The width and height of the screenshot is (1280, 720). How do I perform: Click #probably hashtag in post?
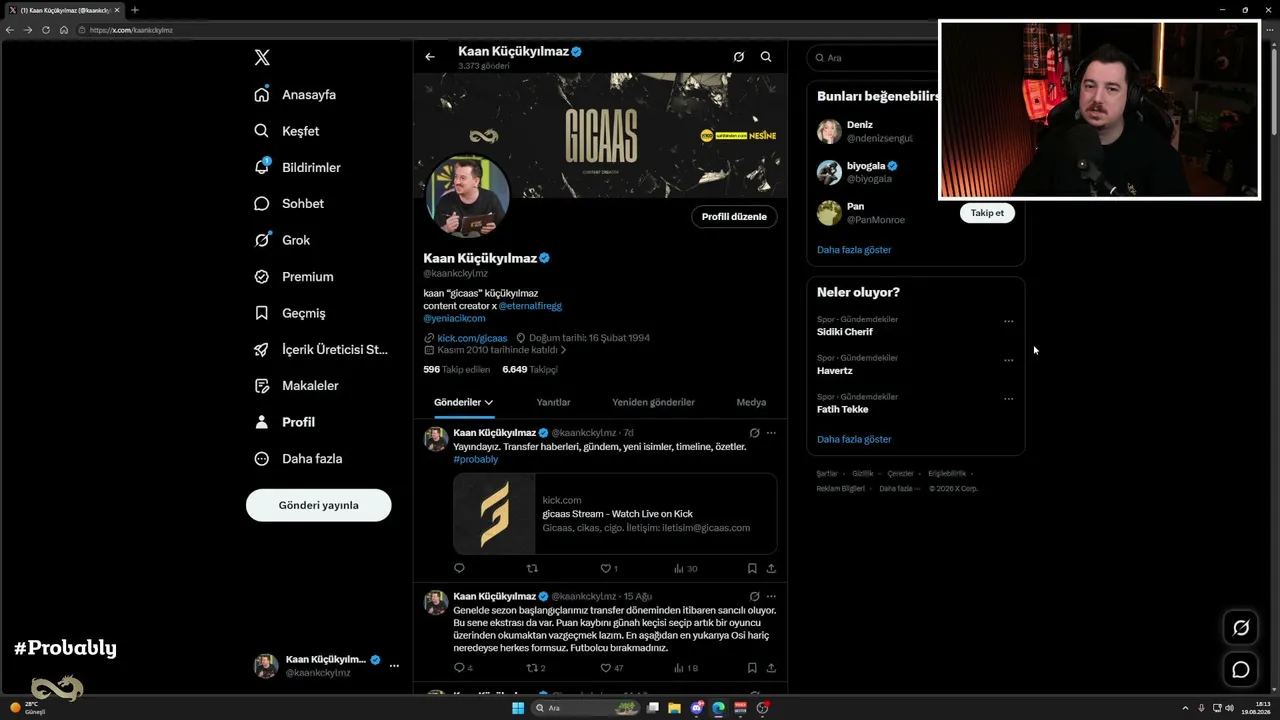click(x=476, y=459)
